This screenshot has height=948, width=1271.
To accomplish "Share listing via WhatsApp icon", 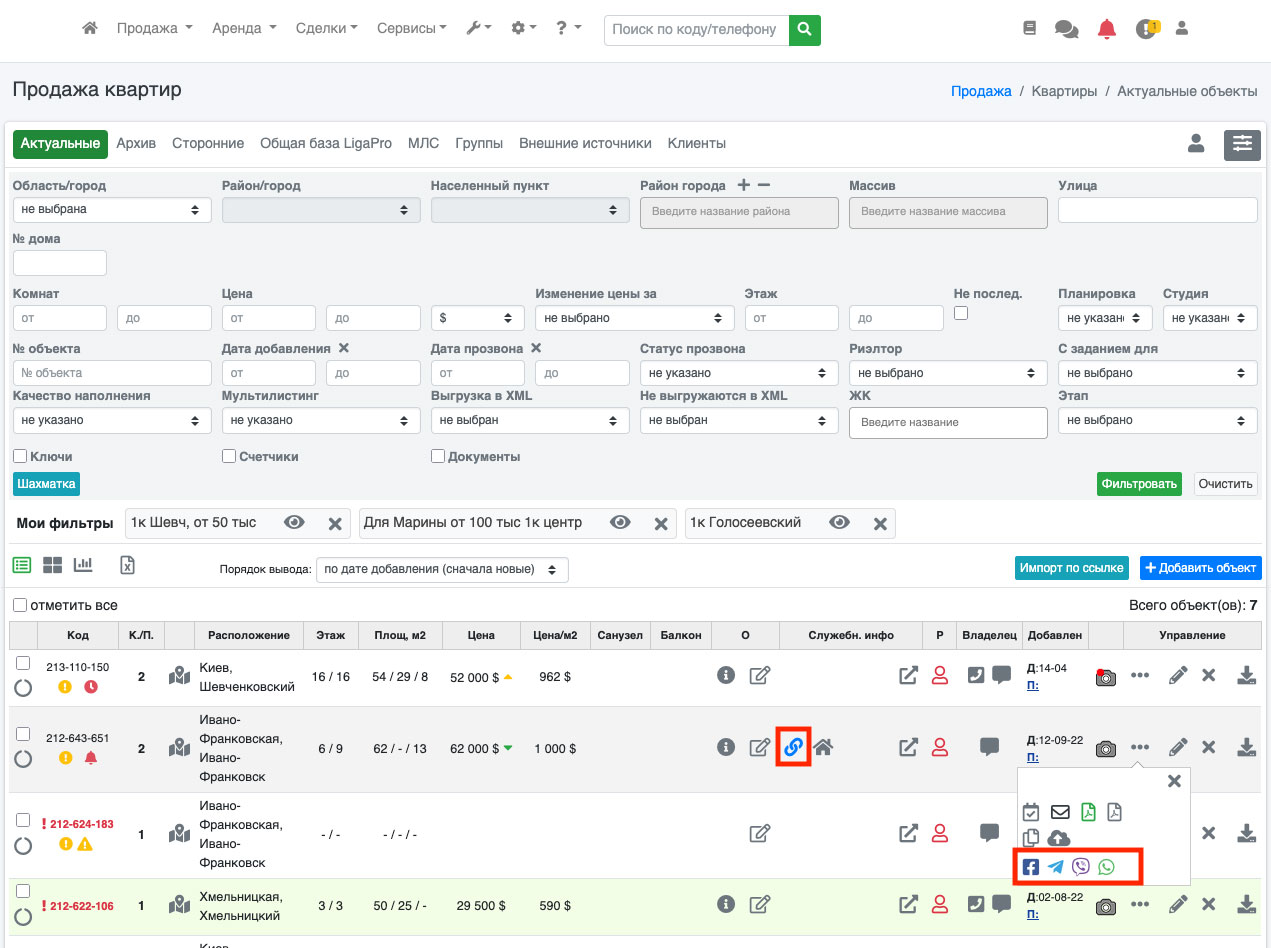I will [1106, 867].
